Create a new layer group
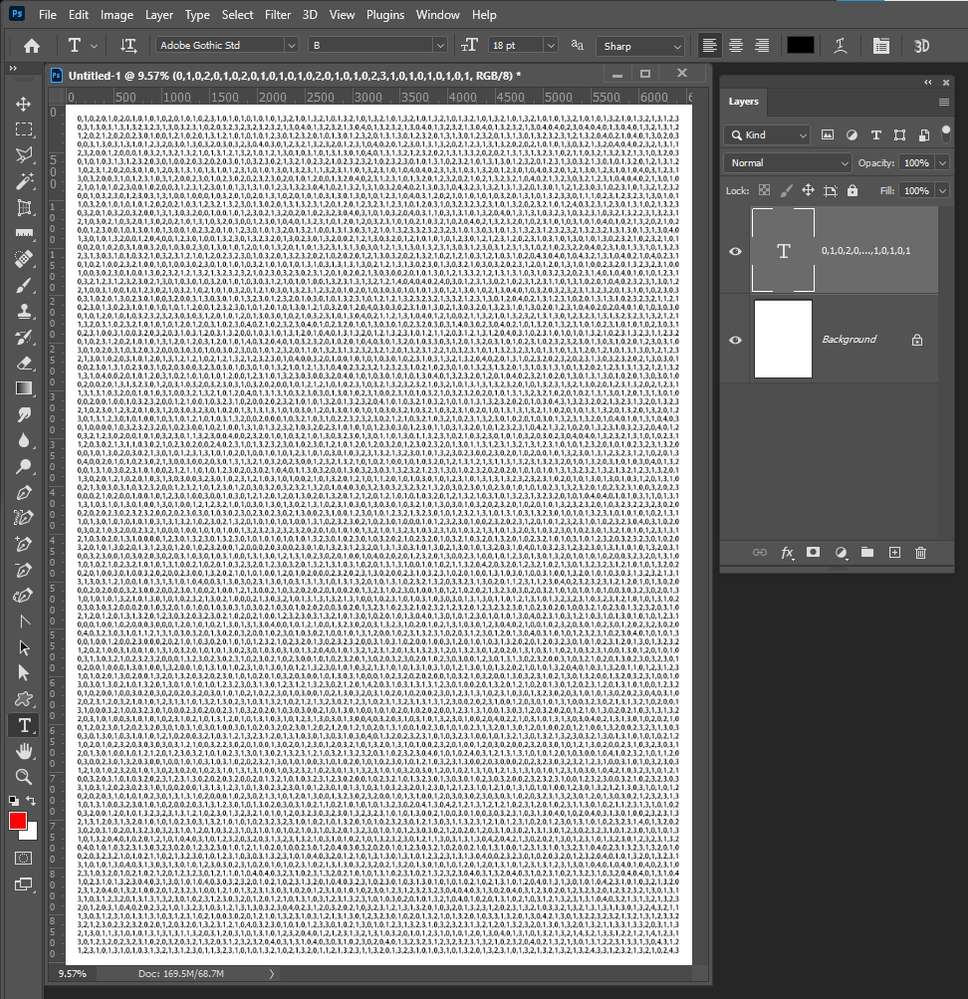 (867, 552)
